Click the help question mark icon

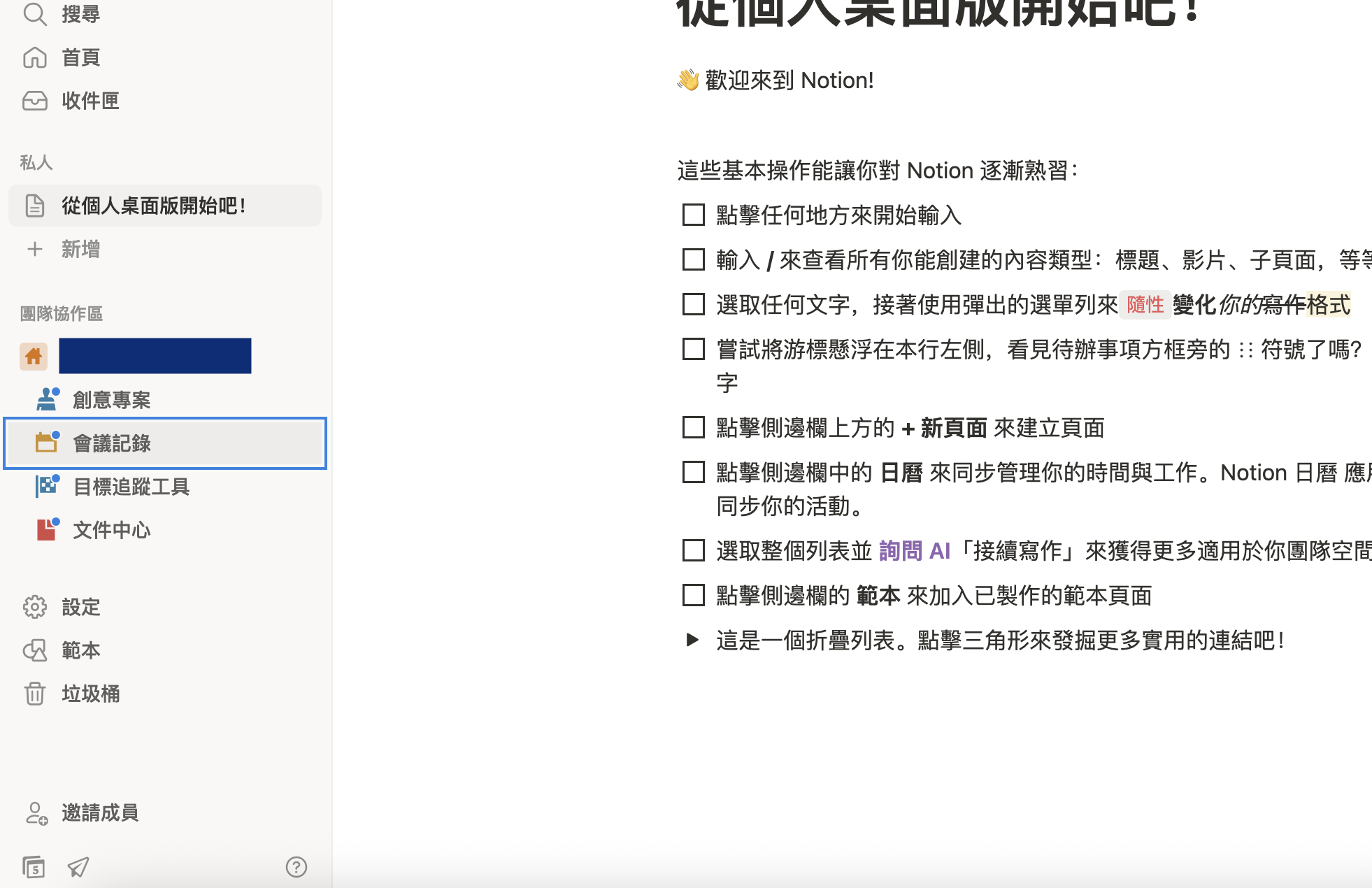[x=296, y=867]
